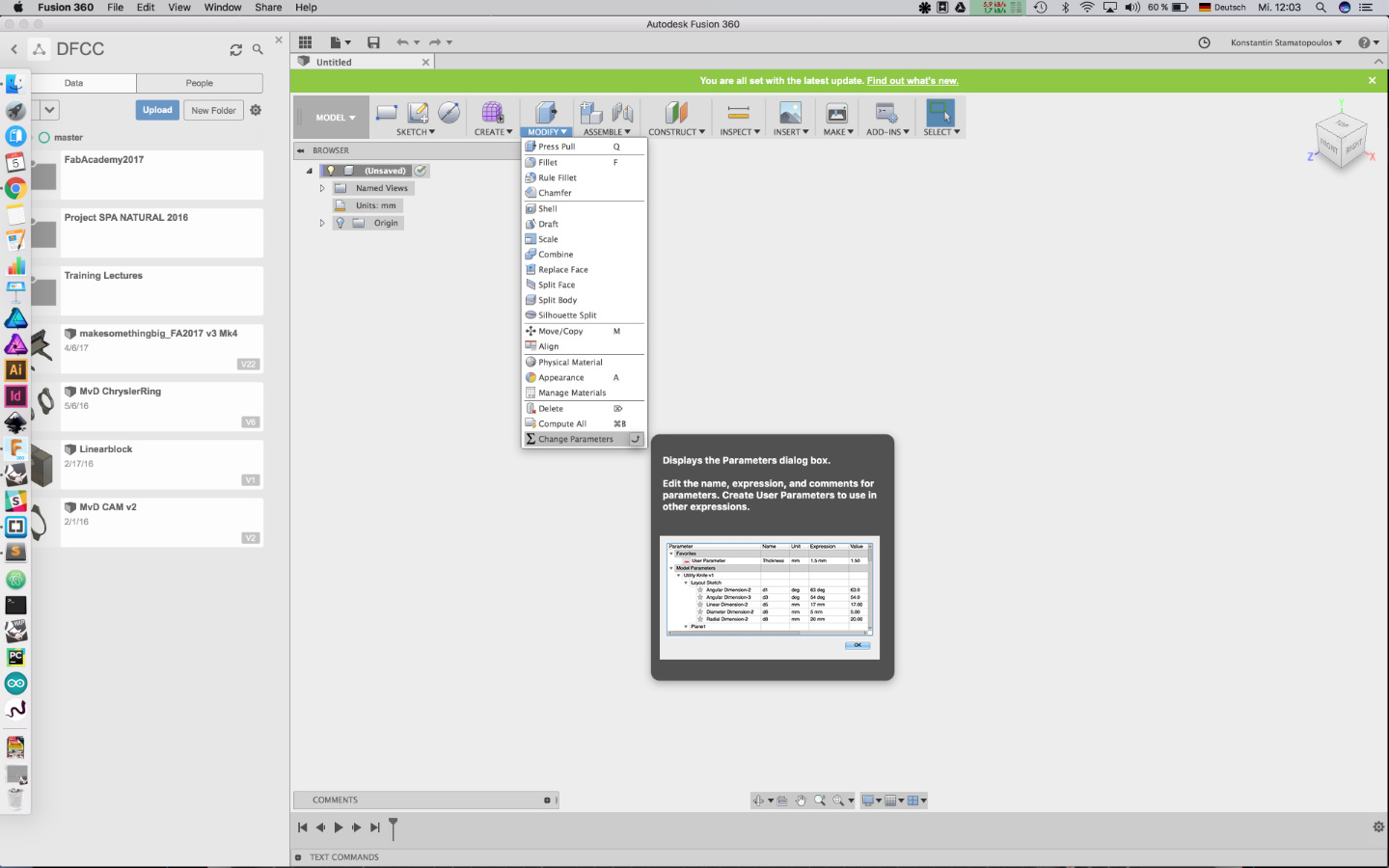The height and width of the screenshot is (868, 1389).
Task: Click the Press Pull icon above MODIFY
Action: [546, 112]
